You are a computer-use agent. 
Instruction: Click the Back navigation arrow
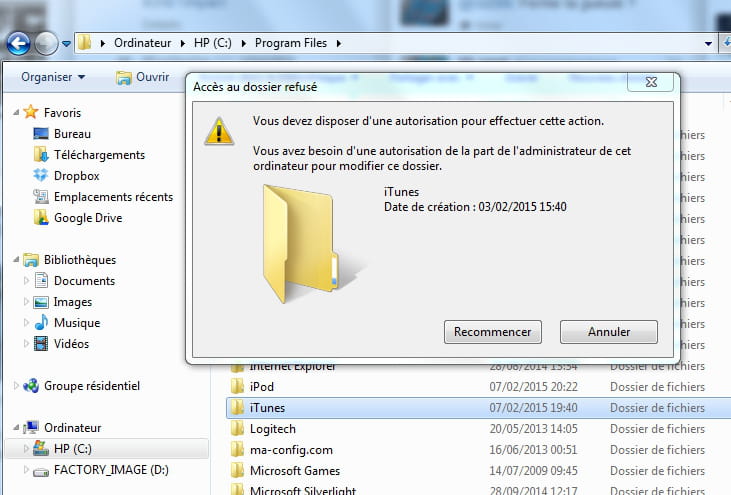[x=18, y=44]
